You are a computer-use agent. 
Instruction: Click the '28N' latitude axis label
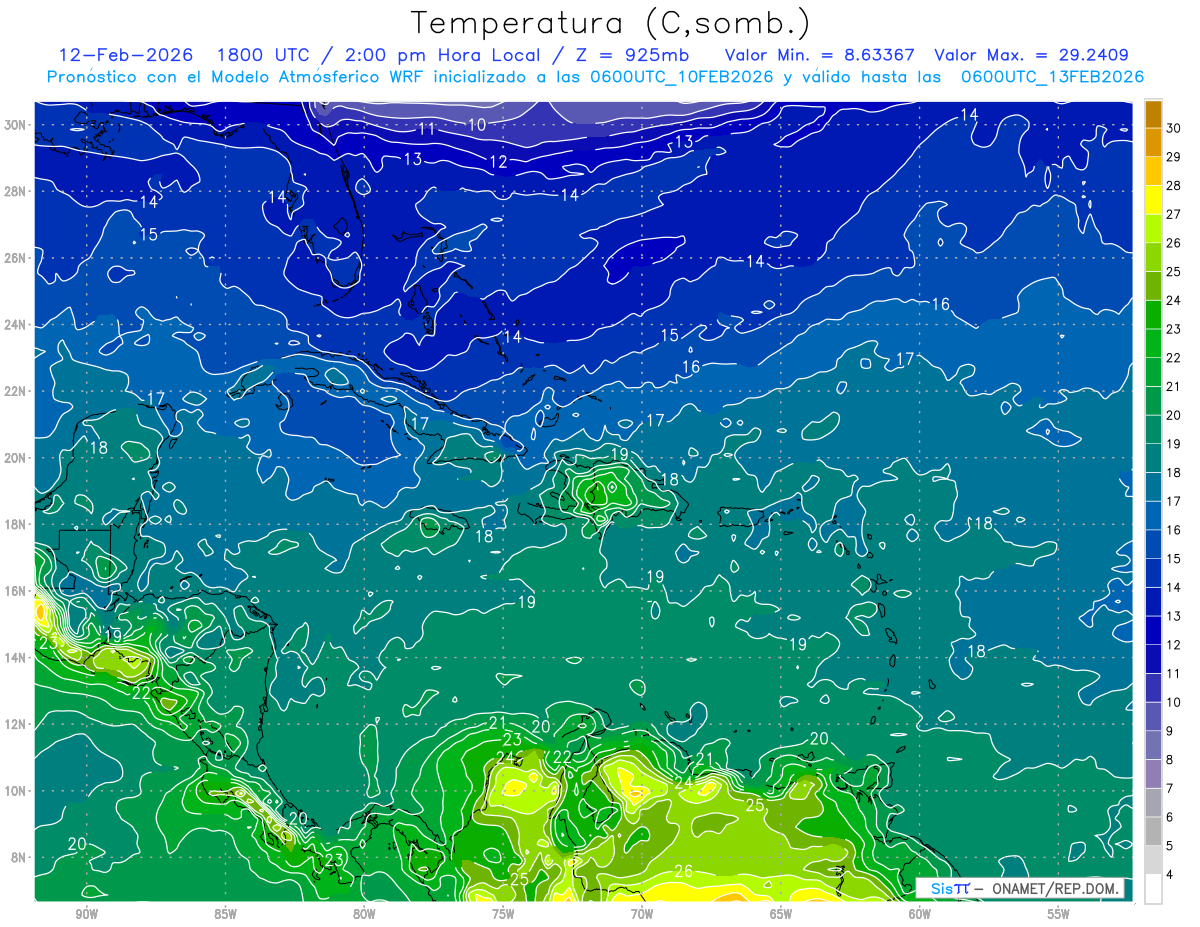click(x=17, y=191)
